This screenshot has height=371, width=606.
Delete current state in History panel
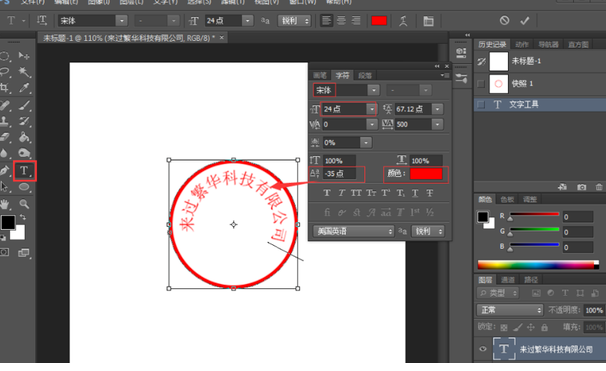pos(599,187)
